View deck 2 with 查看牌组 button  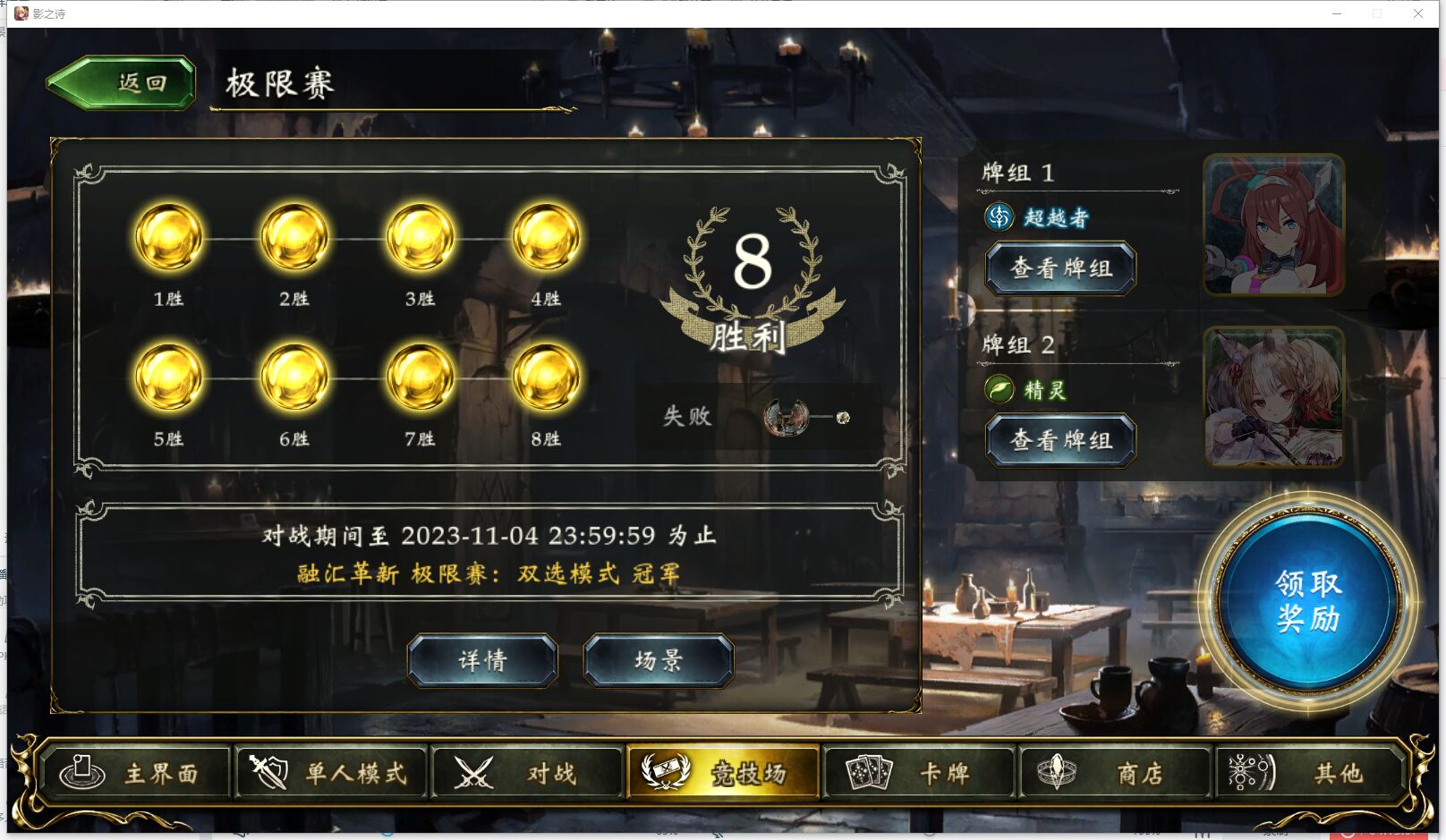click(x=1060, y=440)
